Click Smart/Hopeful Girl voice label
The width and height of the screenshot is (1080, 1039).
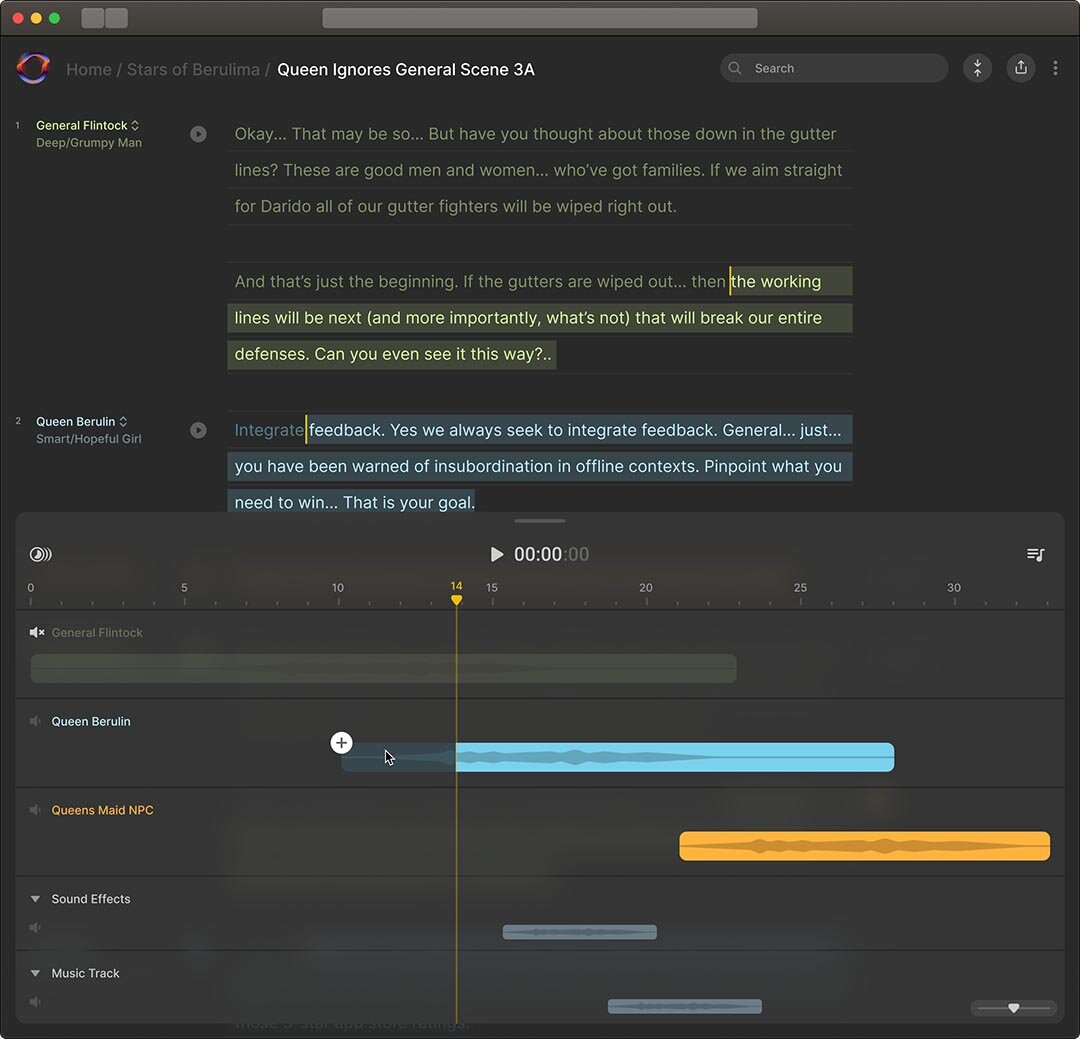(89, 439)
